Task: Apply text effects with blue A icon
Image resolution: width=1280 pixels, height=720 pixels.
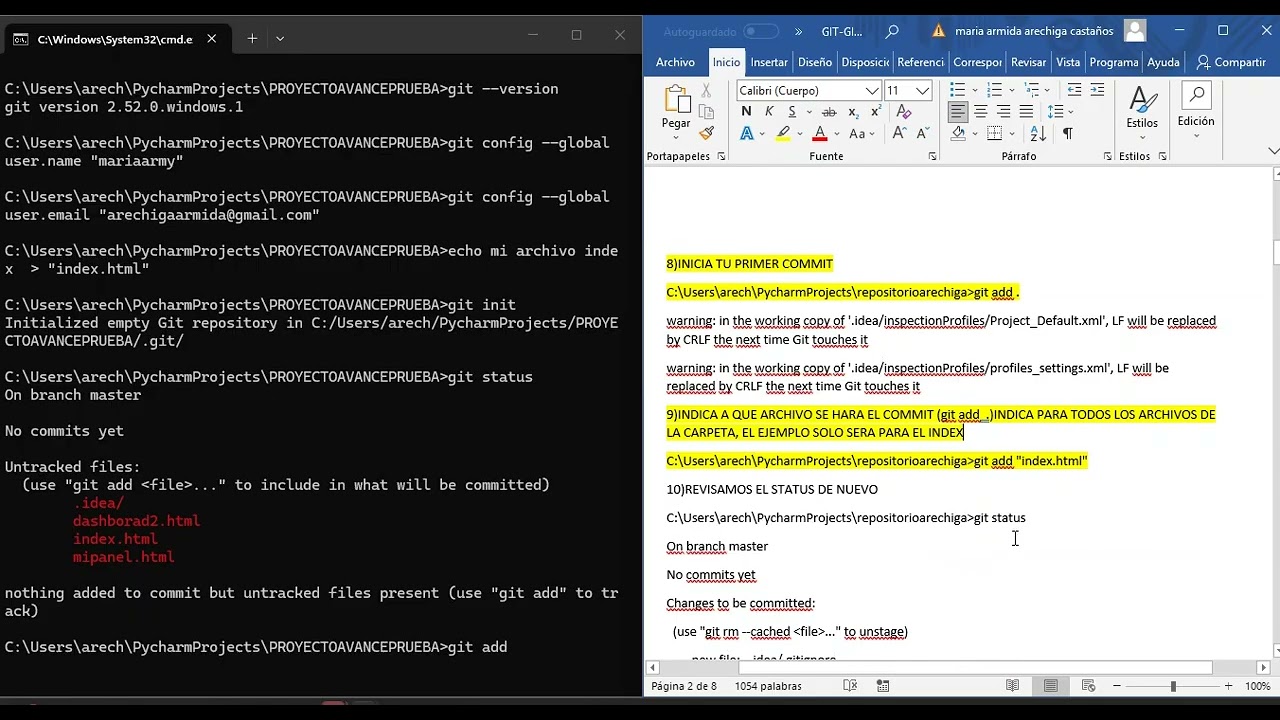Action: pos(747,133)
